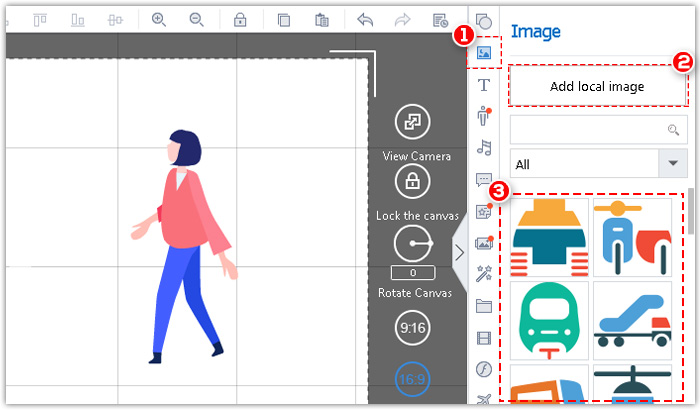This screenshot has height=410, width=700.
Task: Select the airport stair truck thumbnail
Action: click(x=633, y=320)
